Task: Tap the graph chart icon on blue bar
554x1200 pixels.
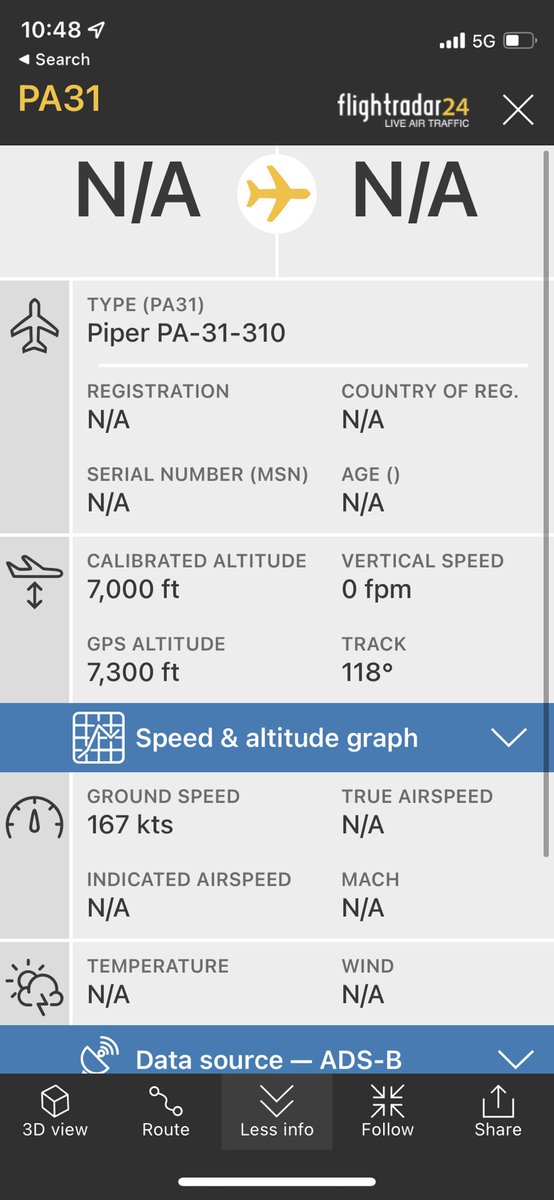Action: pyautogui.click(x=98, y=738)
